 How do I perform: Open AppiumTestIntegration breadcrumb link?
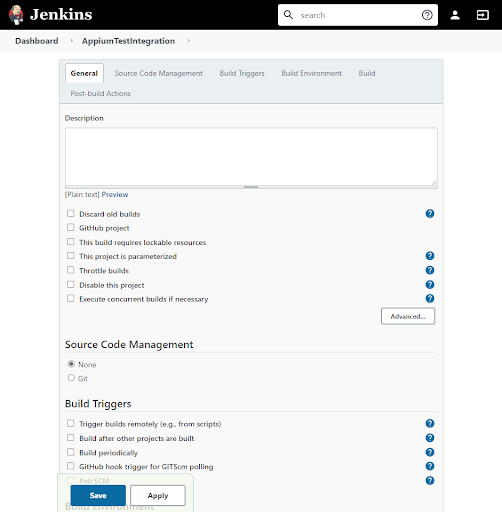(x=128, y=41)
